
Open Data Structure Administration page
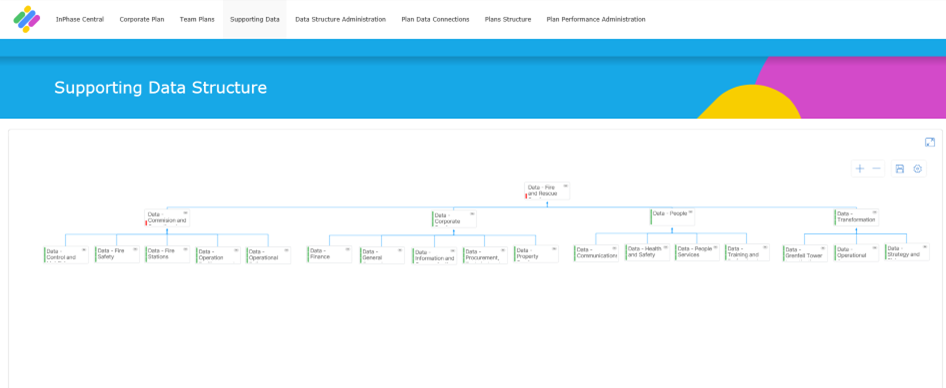point(340,19)
